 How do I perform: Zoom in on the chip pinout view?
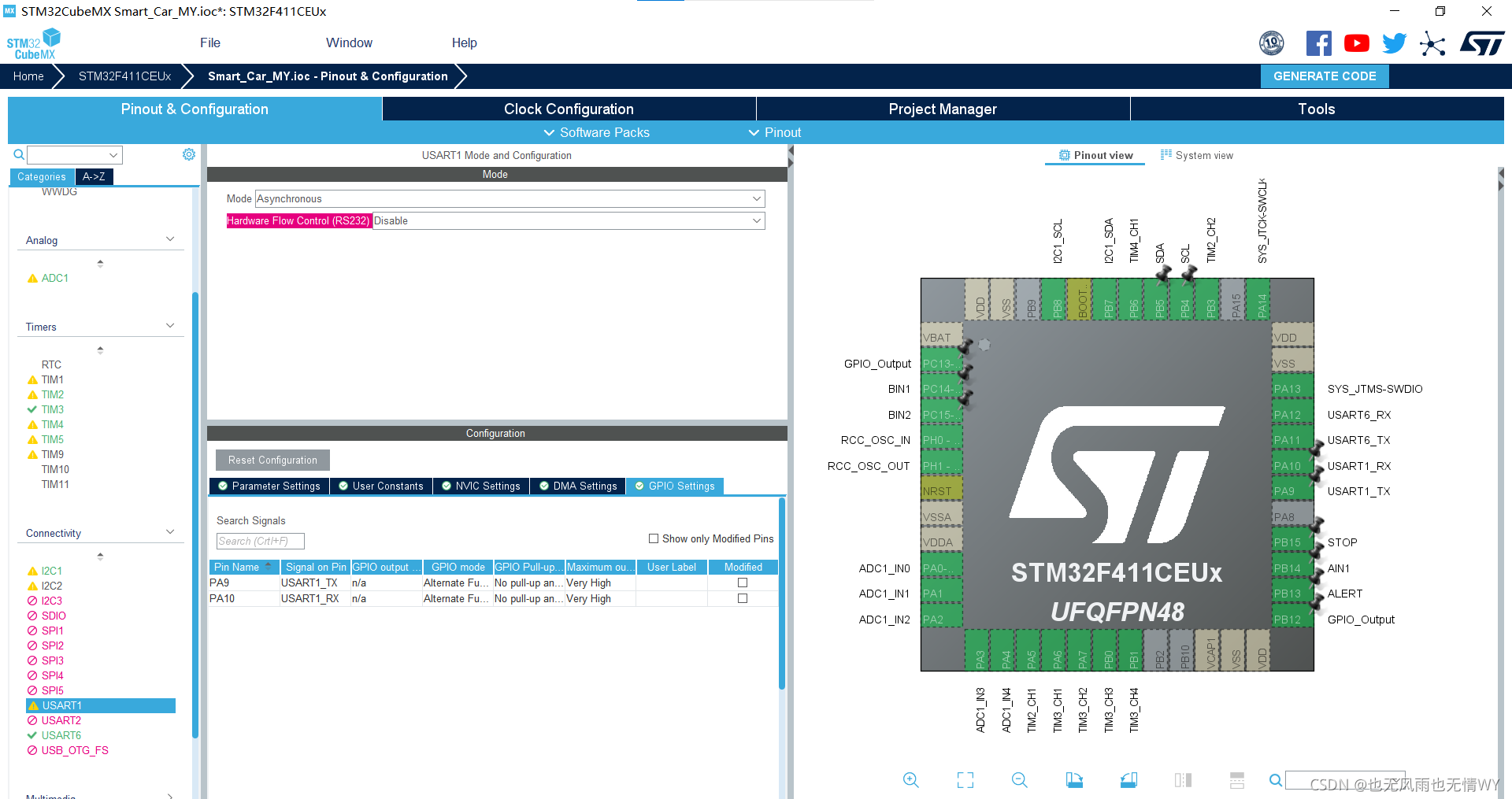(x=910, y=779)
